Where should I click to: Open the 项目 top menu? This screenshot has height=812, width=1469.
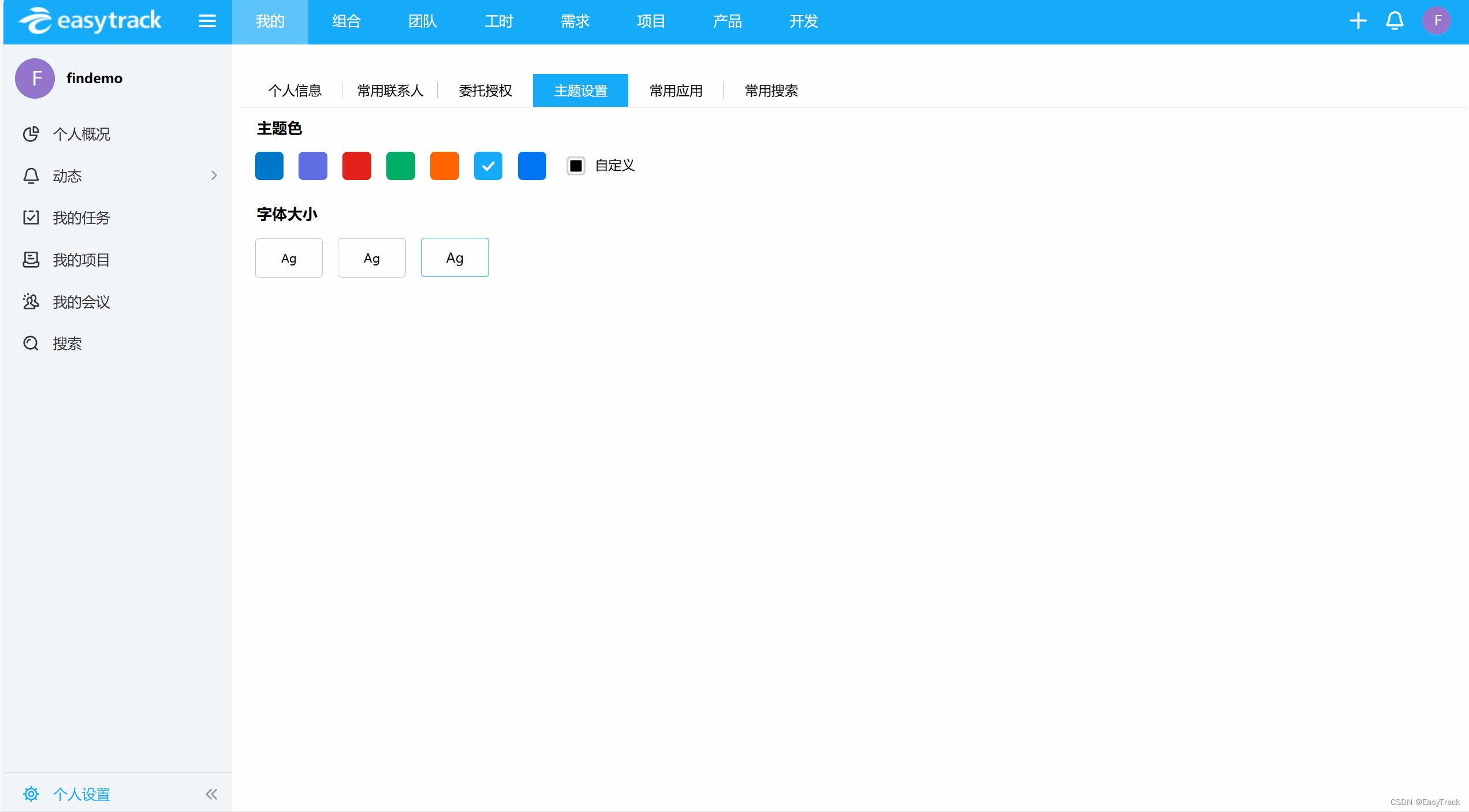651,21
